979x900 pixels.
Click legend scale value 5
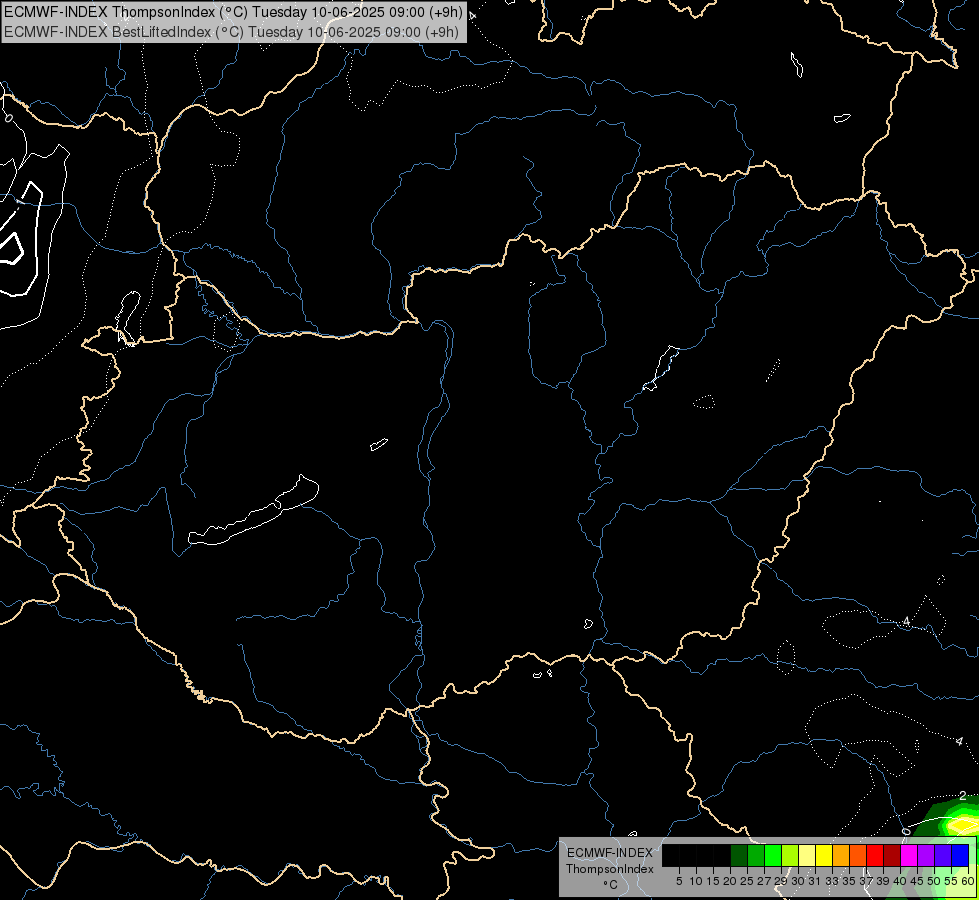[x=679, y=881]
